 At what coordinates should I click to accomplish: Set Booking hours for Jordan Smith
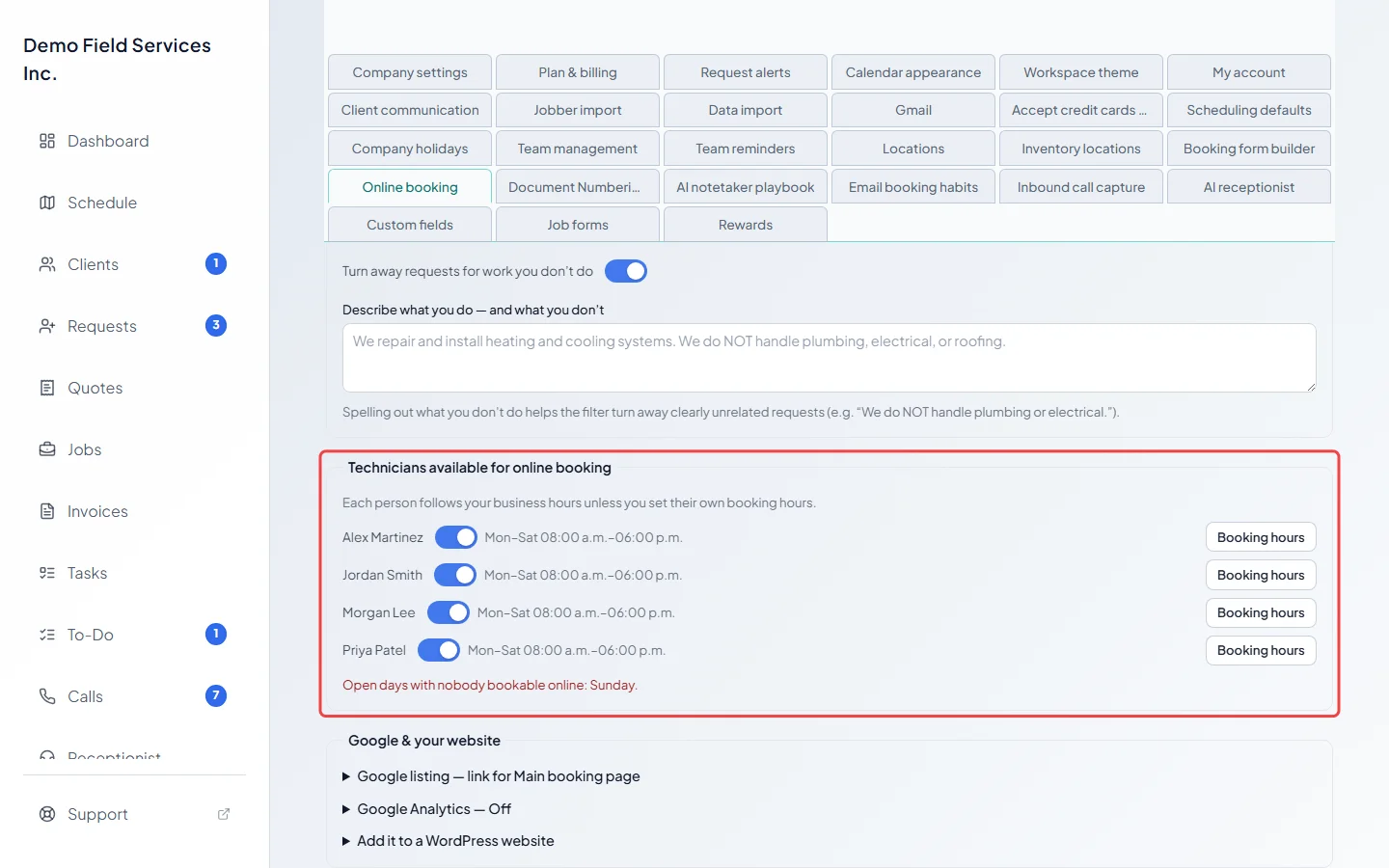(1261, 575)
